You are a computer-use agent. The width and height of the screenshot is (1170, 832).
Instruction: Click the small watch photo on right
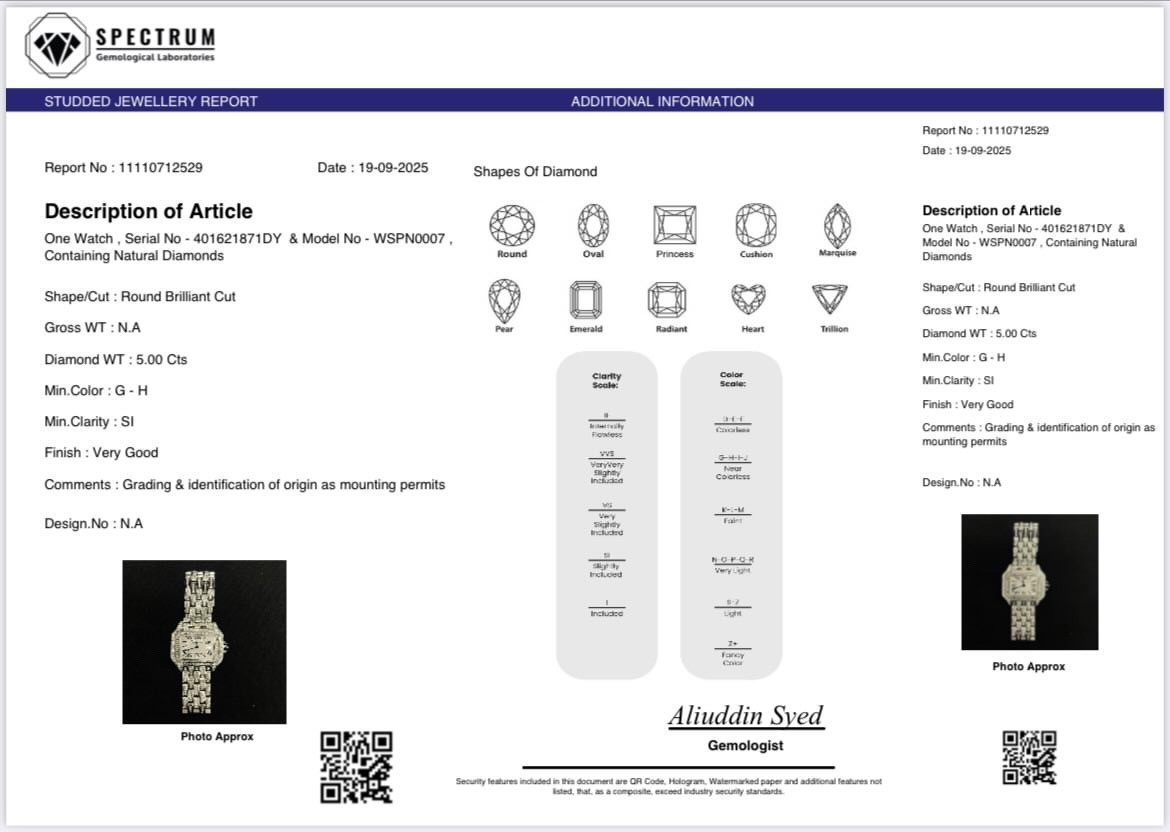click(1029, 582)
